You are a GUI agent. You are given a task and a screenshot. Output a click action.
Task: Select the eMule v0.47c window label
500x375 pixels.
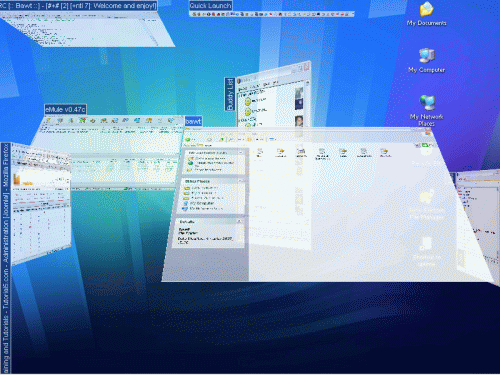point(65,109)
